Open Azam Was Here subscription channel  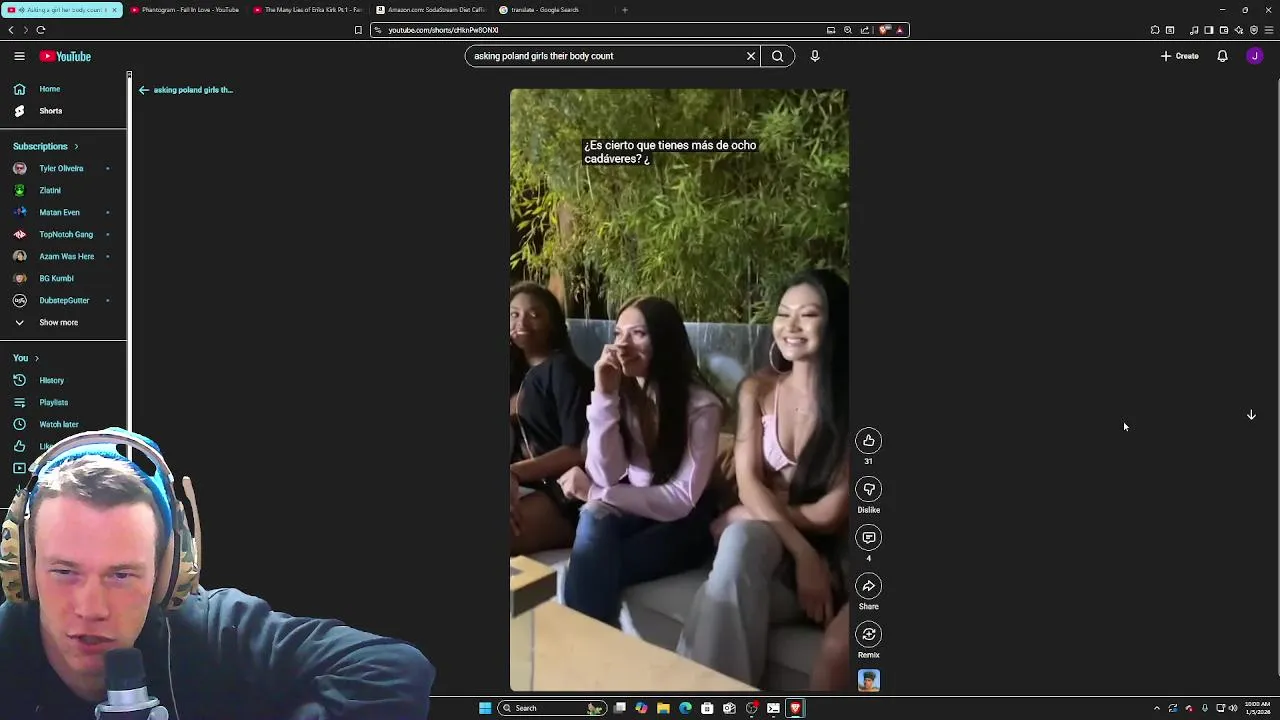click(x=64, y=256)
